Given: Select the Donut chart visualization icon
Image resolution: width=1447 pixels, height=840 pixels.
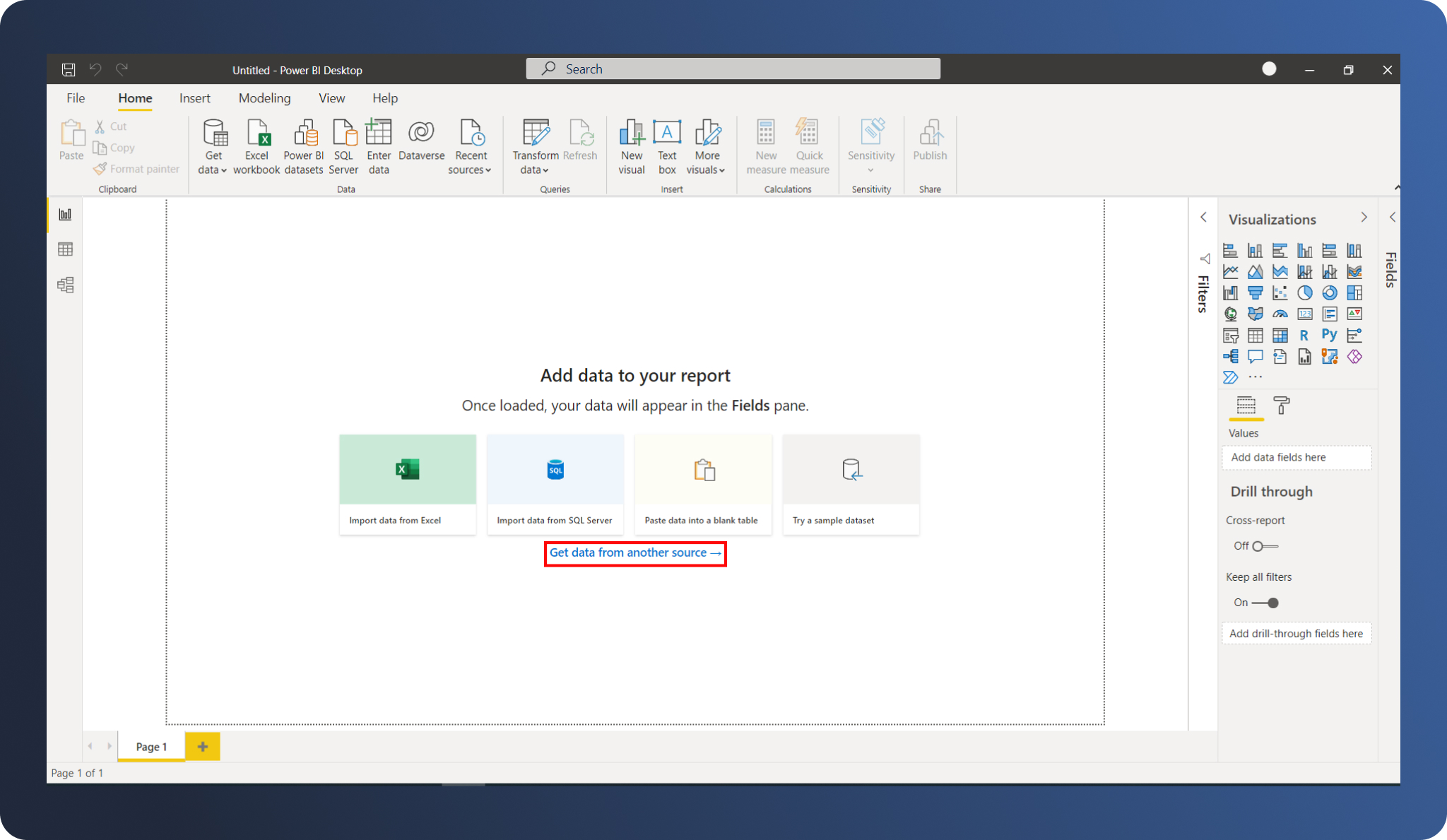Looking at the screenshot, I should pos(1330,292).
